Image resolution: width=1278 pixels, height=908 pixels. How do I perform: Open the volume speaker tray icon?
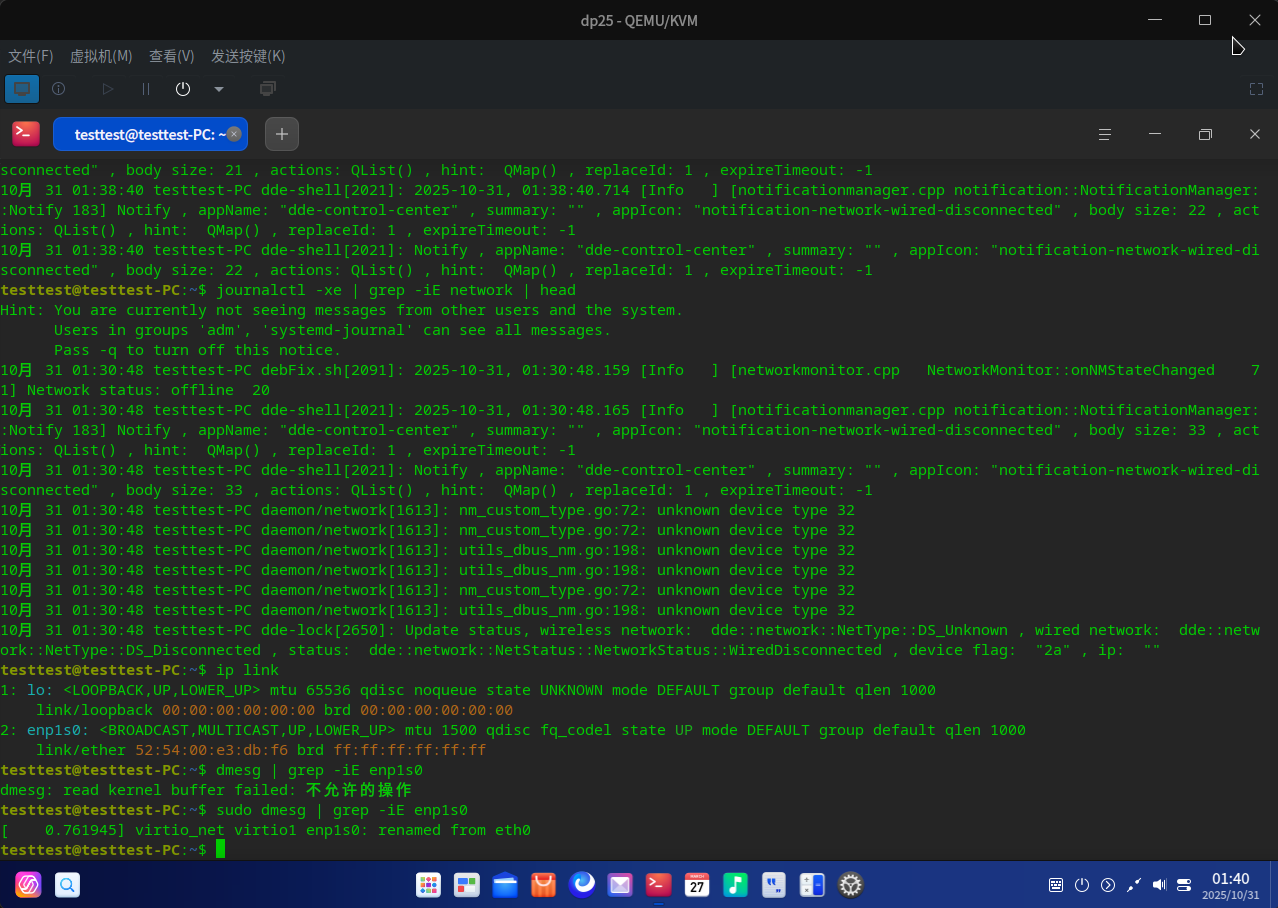click(x=1160, y=885)
